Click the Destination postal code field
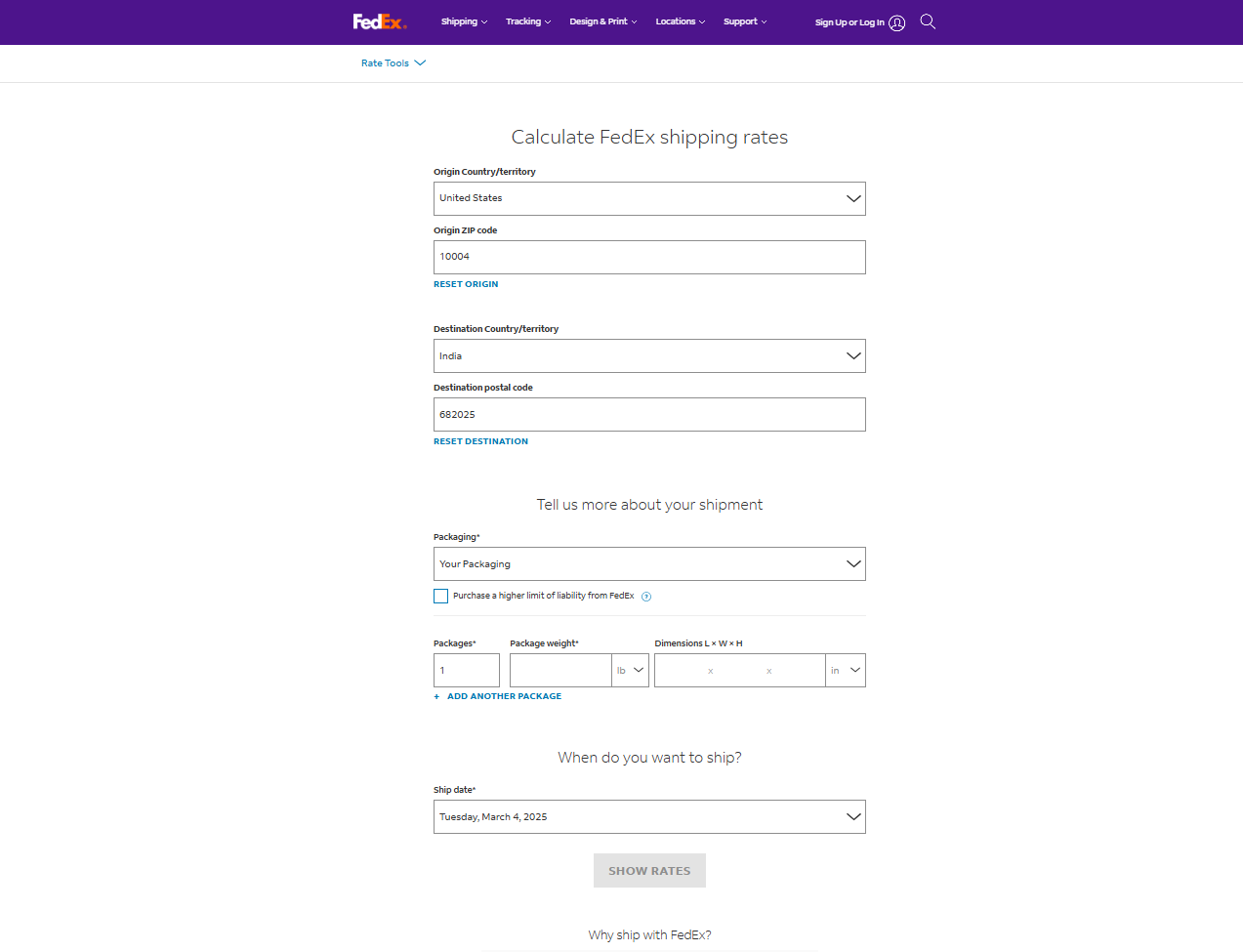This screenshot has height=952, width=1243. point(649,414)
